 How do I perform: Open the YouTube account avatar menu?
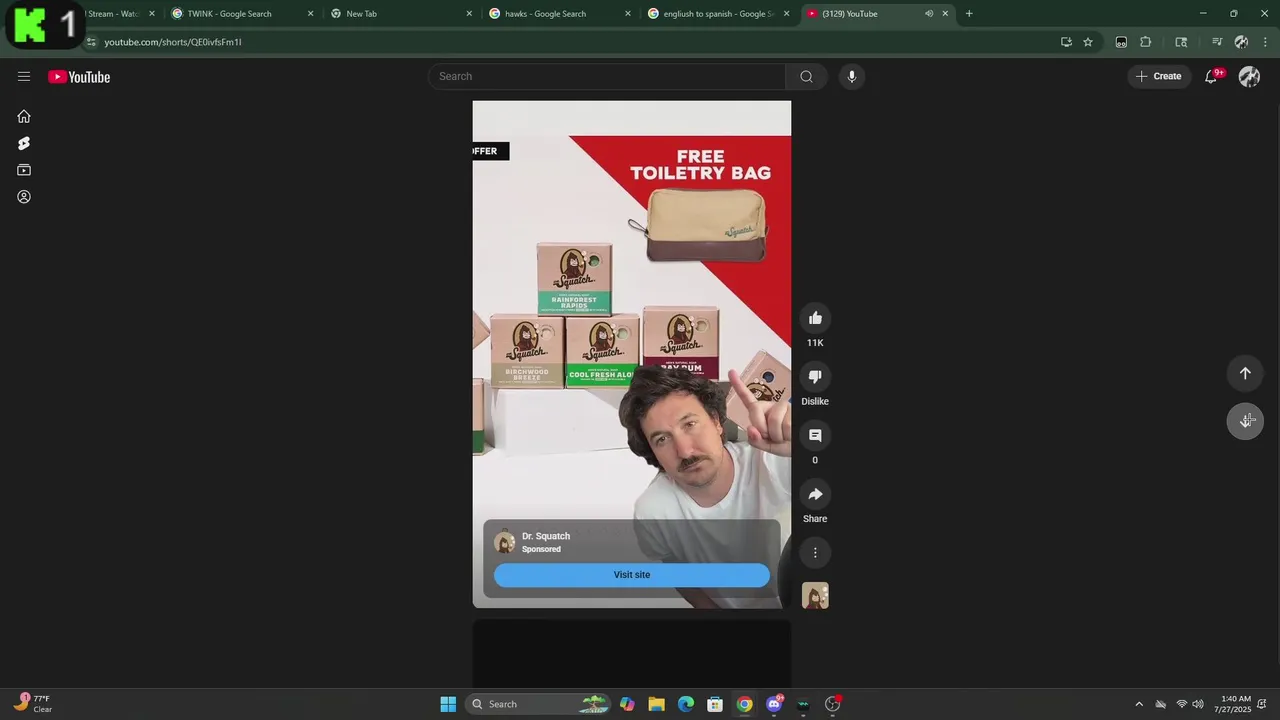coord(1249,76)
